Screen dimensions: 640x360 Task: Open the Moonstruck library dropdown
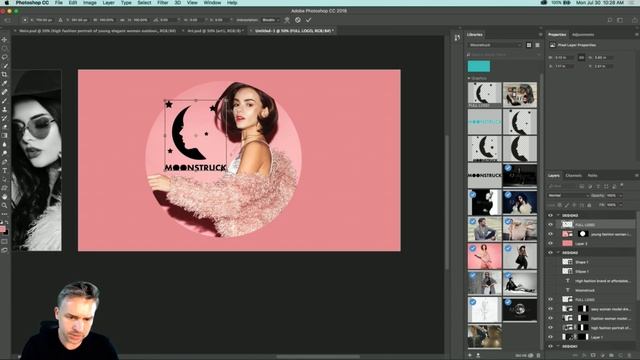495,45
